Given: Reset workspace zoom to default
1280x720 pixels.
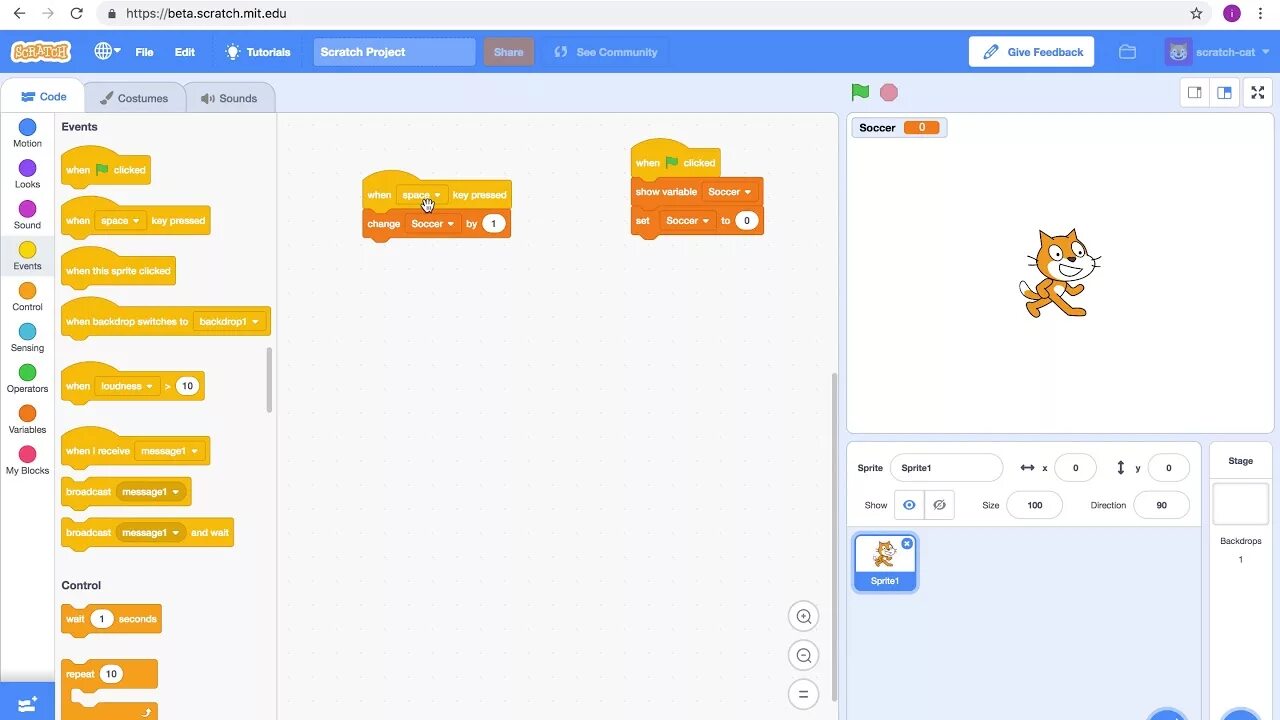Looking at the screenshot, I should click(x=803, y=694).
